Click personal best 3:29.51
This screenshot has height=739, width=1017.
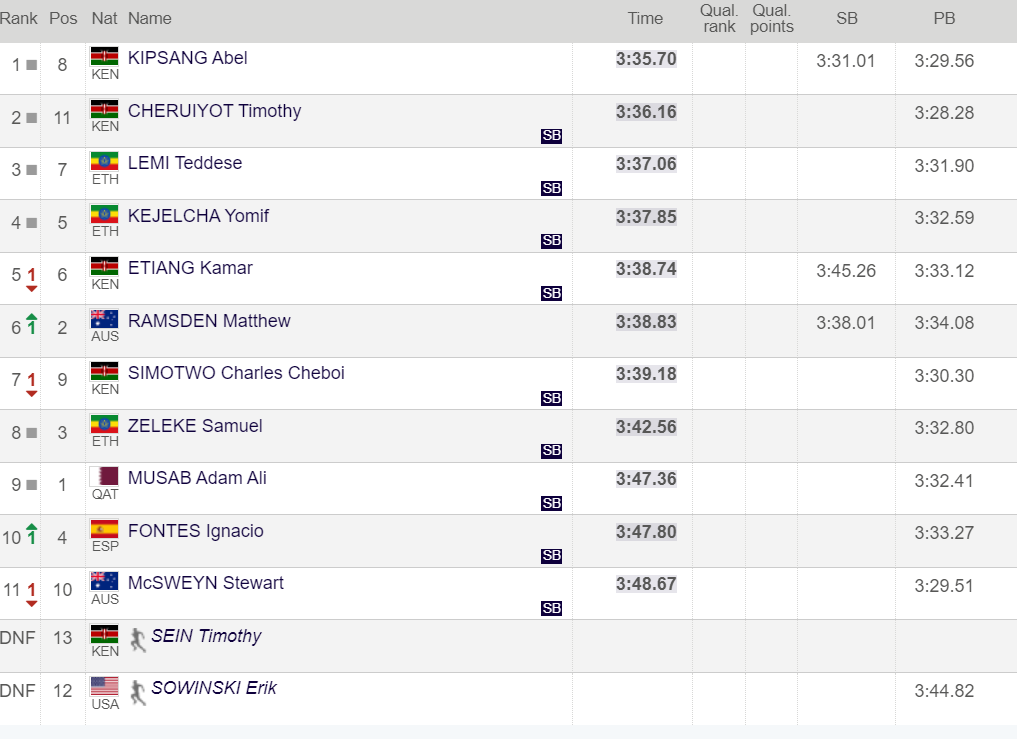pos(944,586)
